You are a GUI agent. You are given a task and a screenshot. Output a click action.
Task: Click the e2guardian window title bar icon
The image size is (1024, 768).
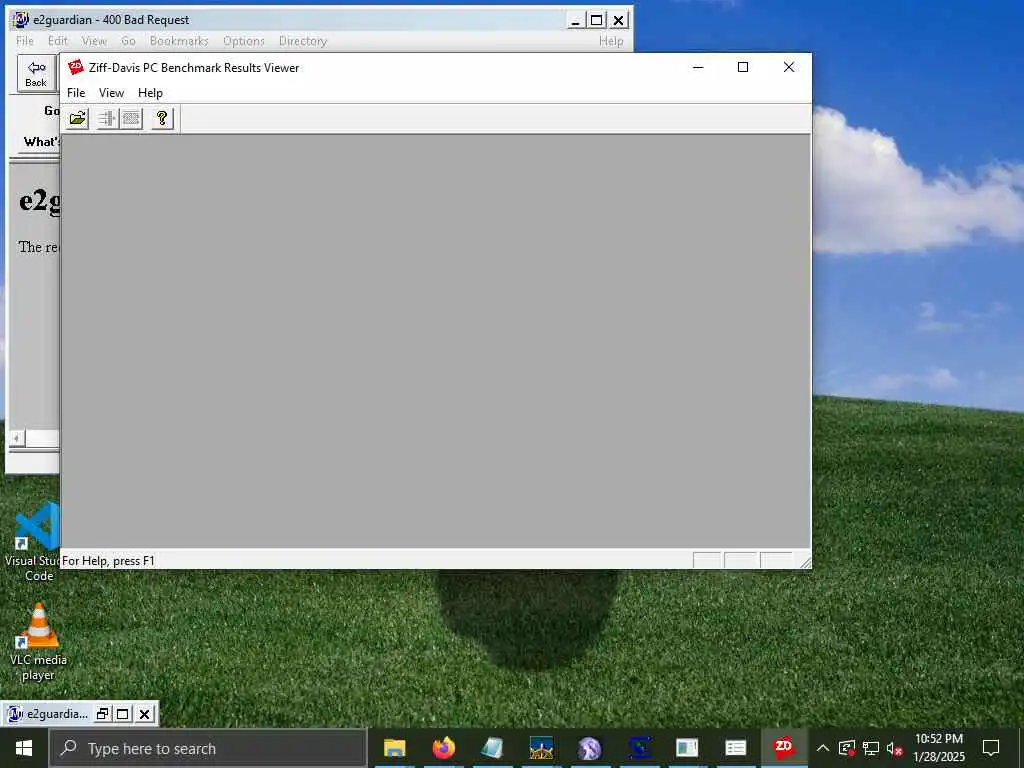click(x=21, y=20)
